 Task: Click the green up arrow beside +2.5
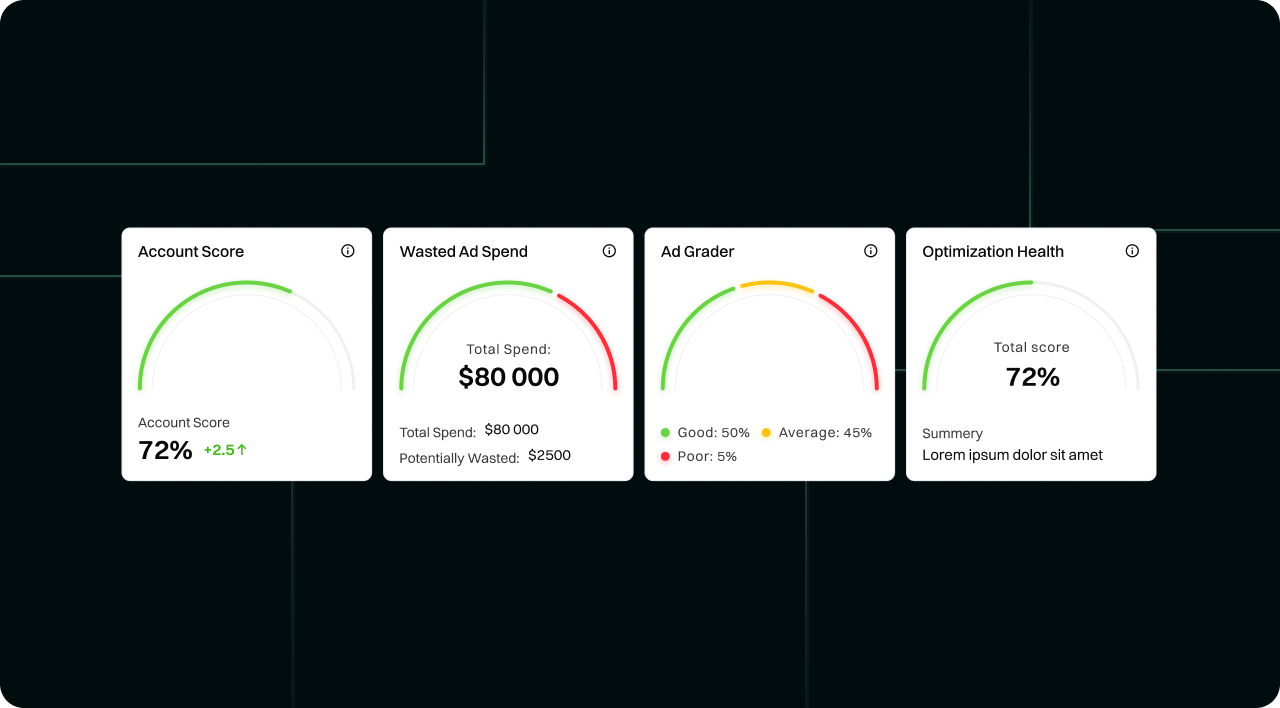pyautogui.click(x=242, y=450)
